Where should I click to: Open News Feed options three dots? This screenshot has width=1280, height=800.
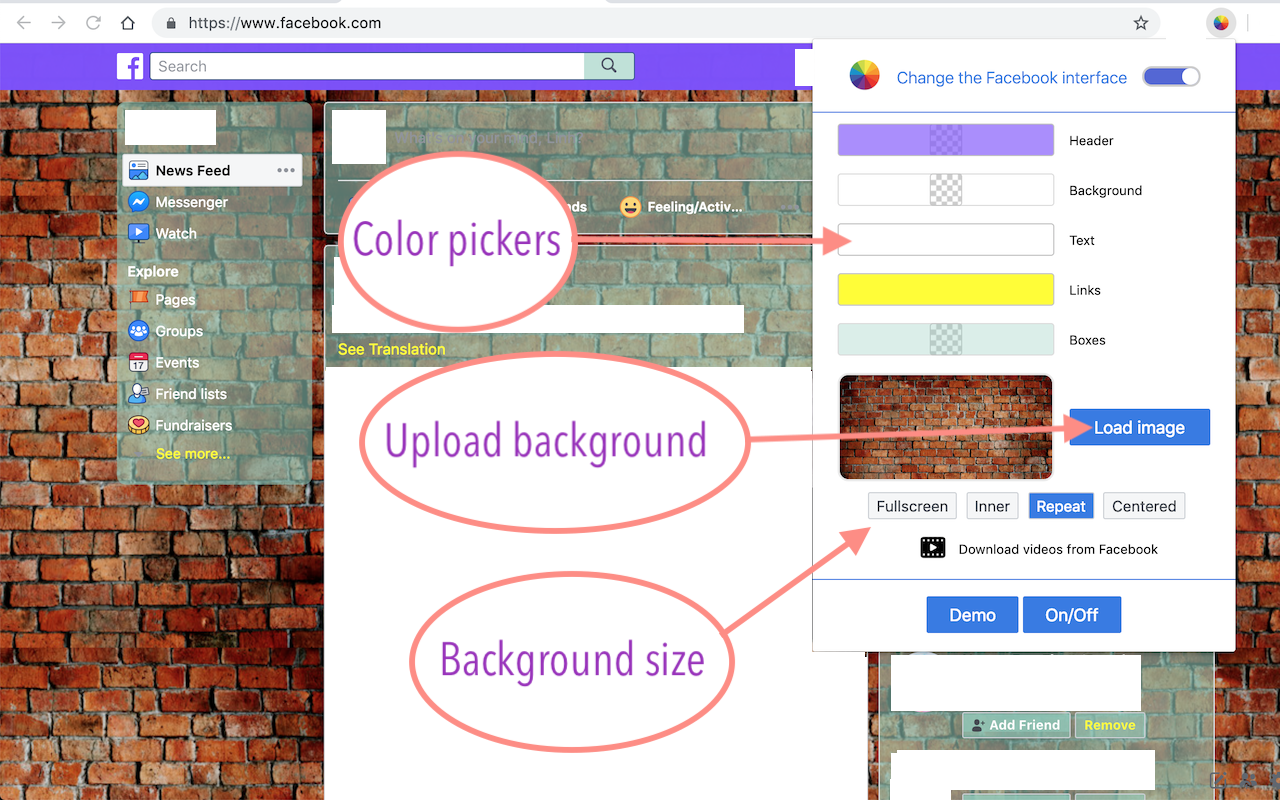click(286, 170)
